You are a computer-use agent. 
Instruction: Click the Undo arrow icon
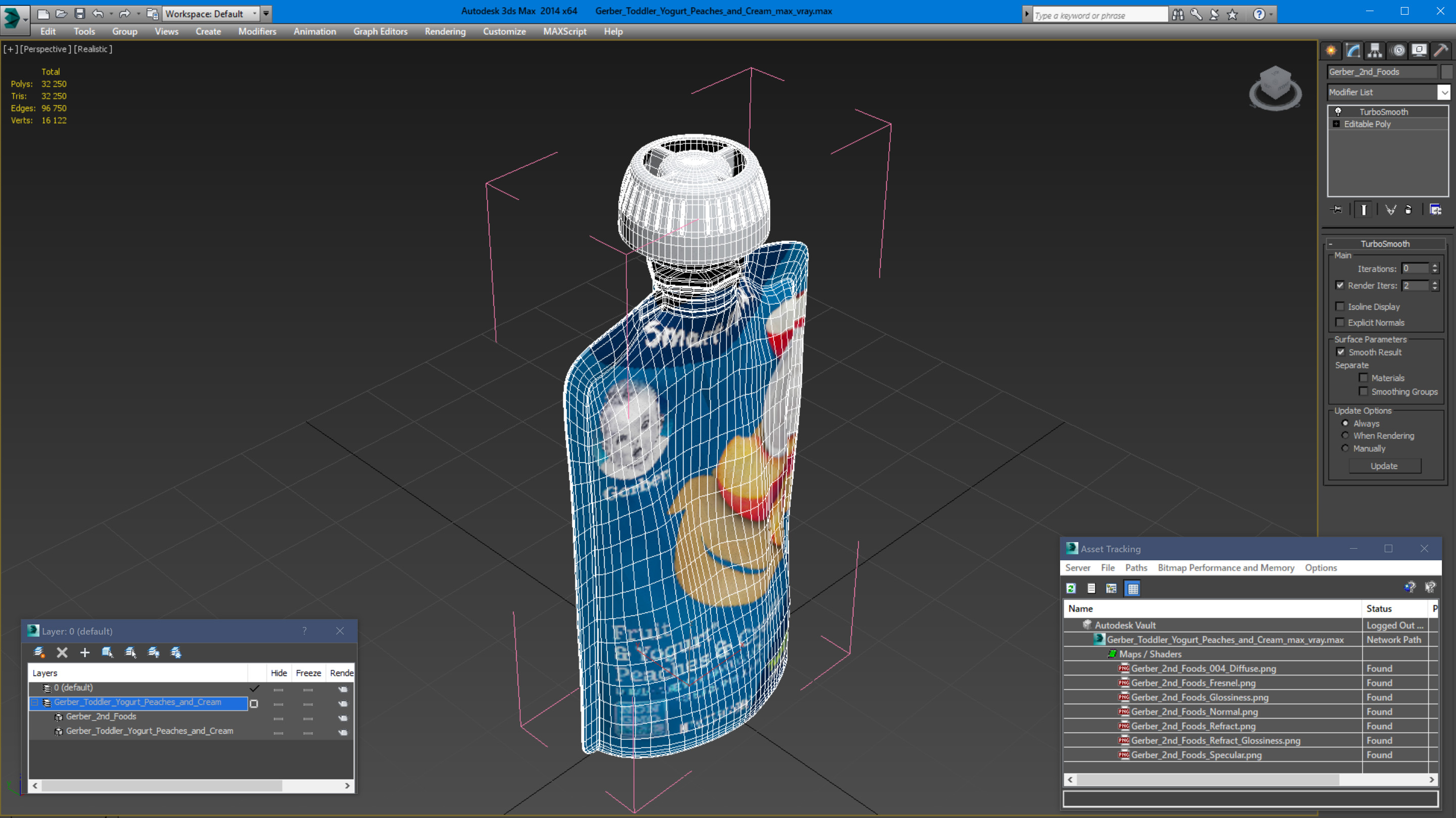pos(98,14)
